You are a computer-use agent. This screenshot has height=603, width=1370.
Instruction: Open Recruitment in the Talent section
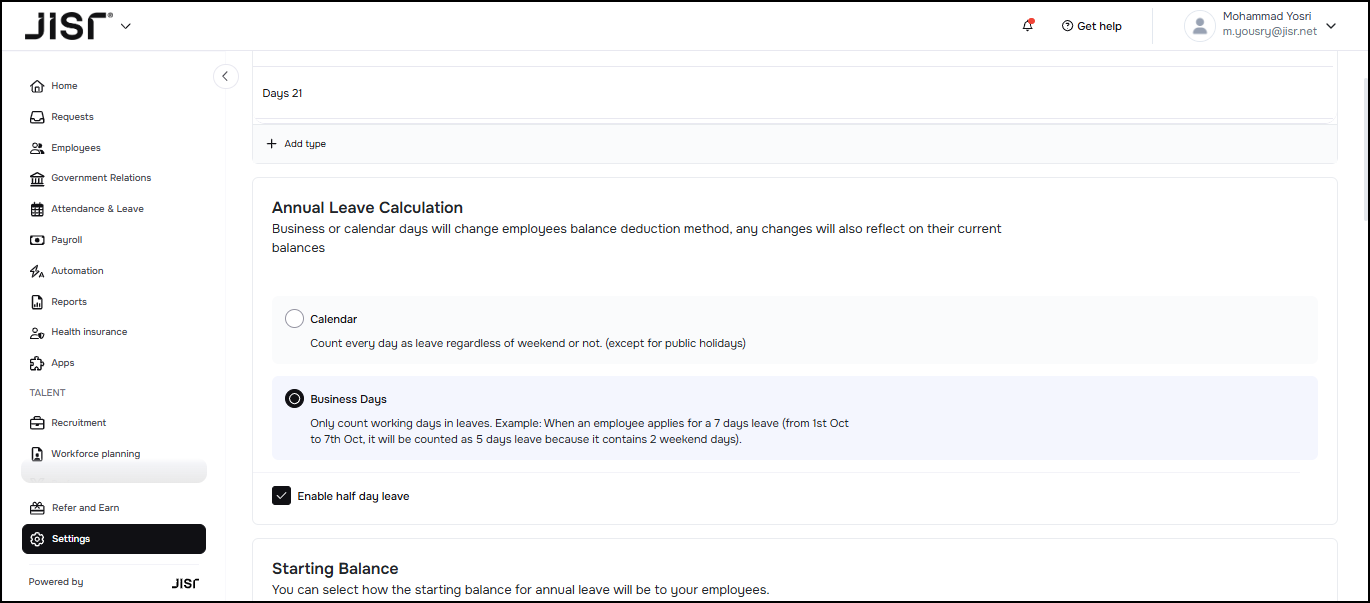tap(78, 423)
